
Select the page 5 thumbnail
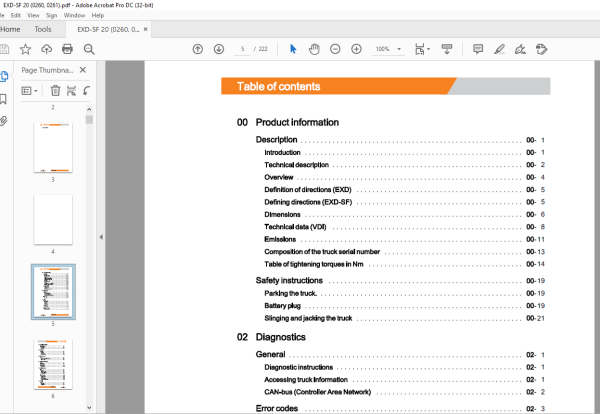[53, 292]
